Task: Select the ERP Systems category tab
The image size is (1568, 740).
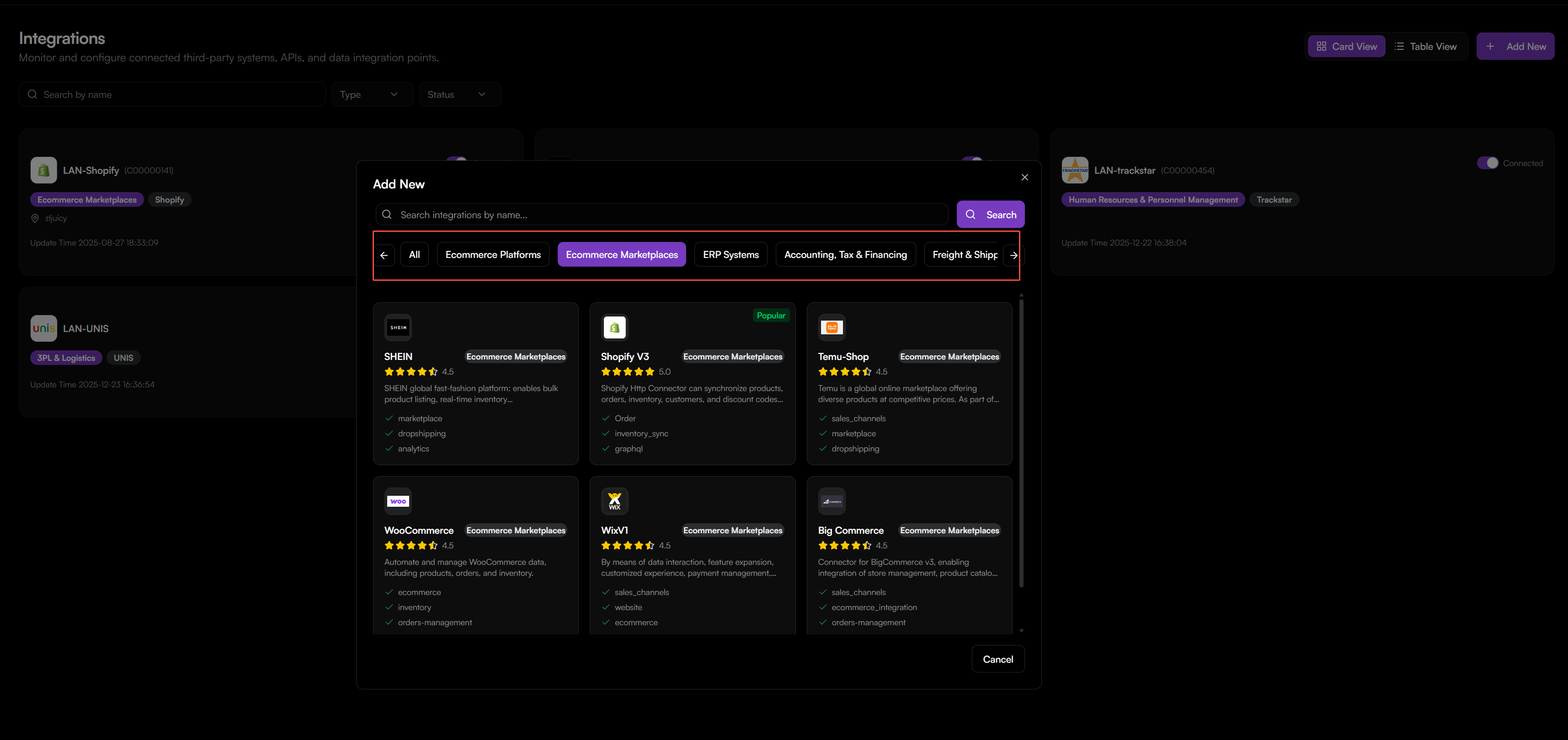Action: point(731,255)
